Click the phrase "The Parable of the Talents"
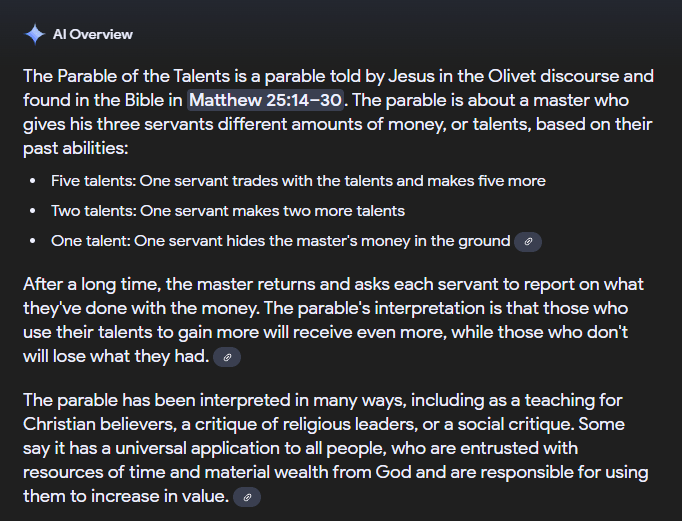The height and width of the screenshot is (521, 682). (121, 76)
